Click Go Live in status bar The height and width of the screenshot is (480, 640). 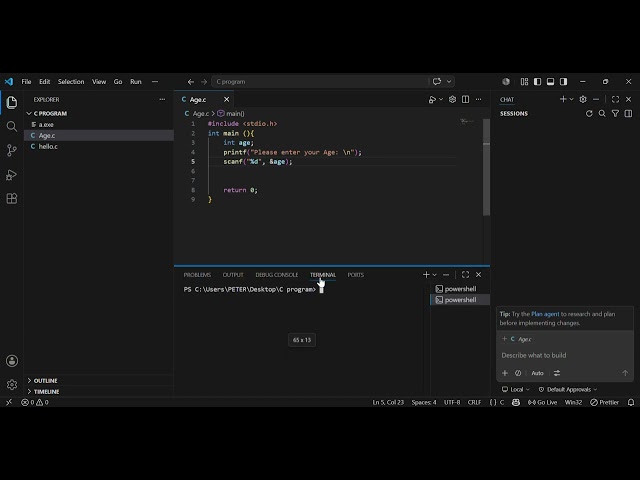click(542, 402)
